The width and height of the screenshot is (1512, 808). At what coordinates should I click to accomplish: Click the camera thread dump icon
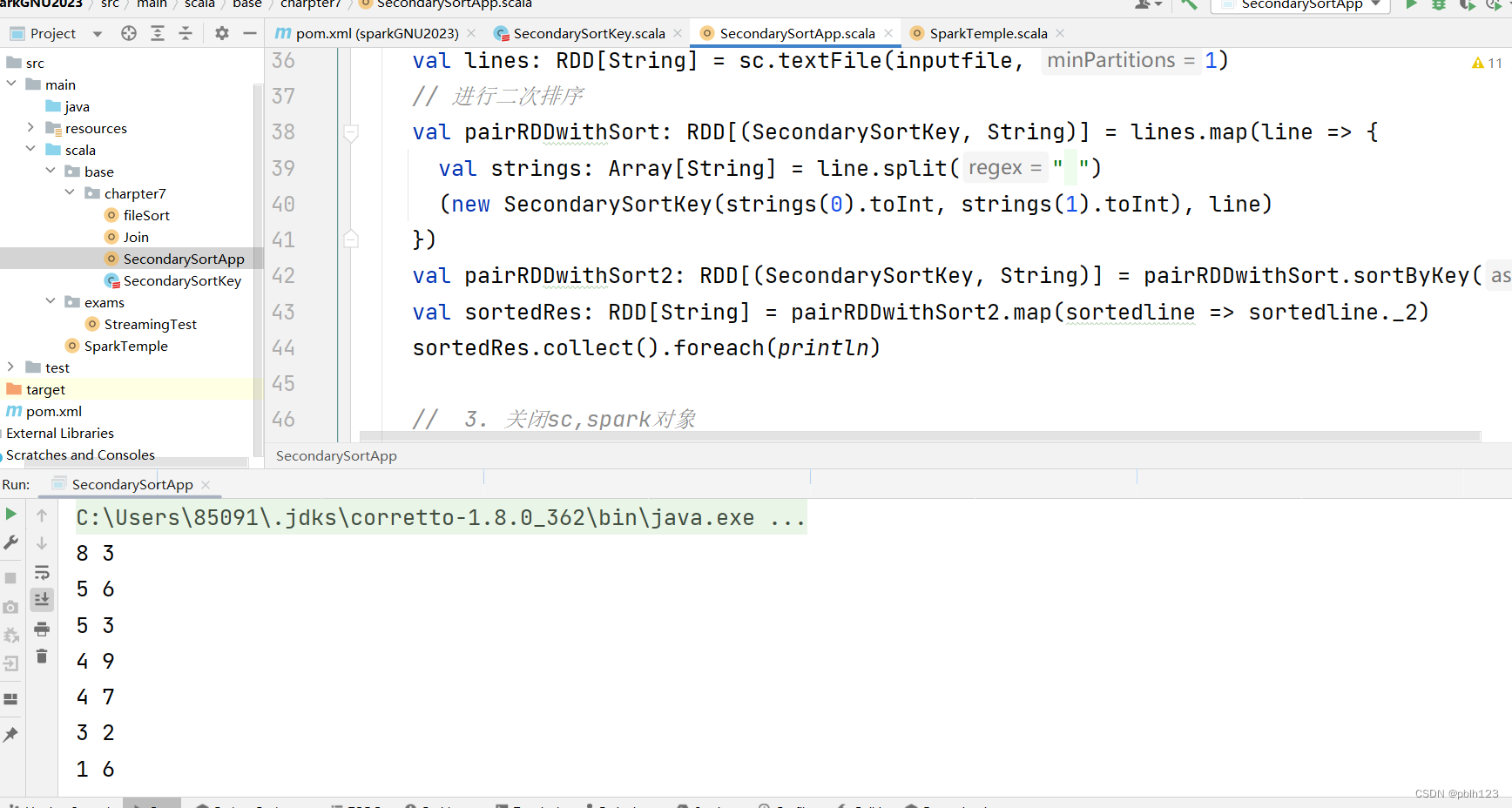pyautogui.click(x=11, y=607)
